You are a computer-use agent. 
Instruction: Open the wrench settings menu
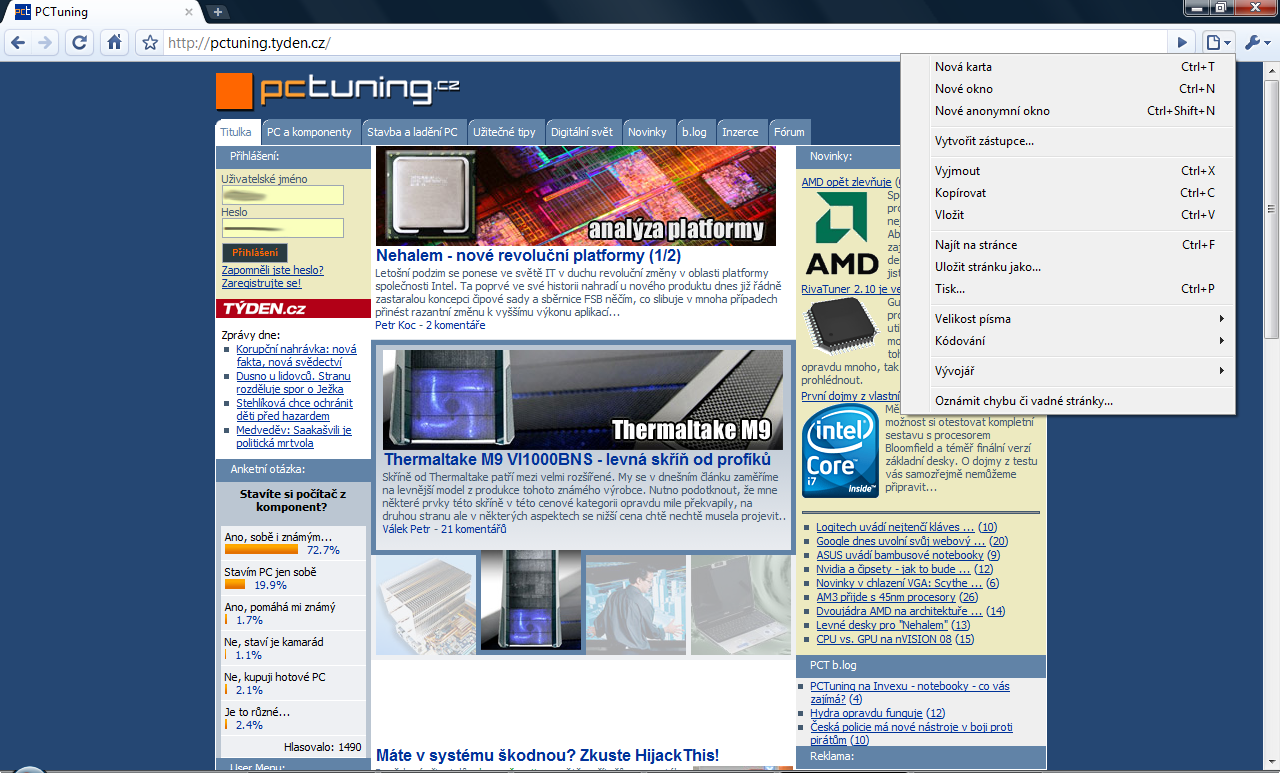coord(1257,42)
